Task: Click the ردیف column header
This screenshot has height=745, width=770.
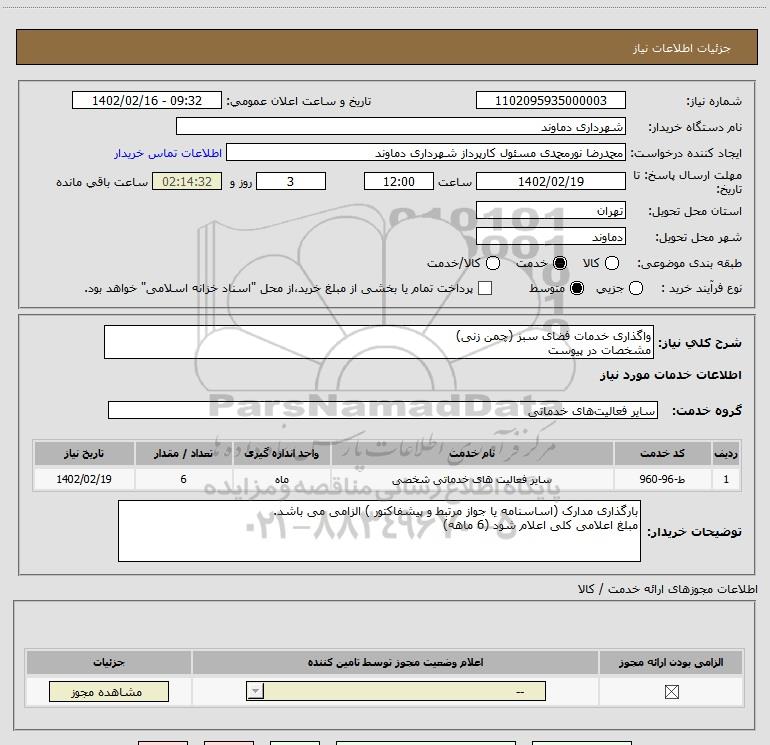Action: 726,453
